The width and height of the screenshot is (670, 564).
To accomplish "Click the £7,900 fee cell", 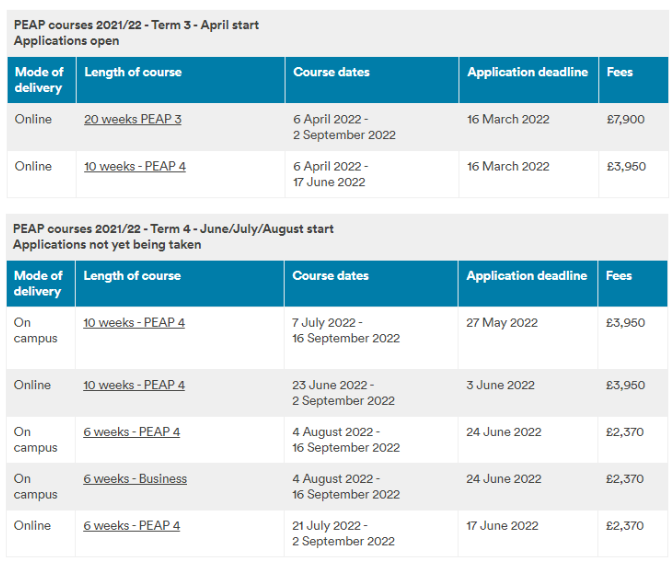I will point(625,119).
